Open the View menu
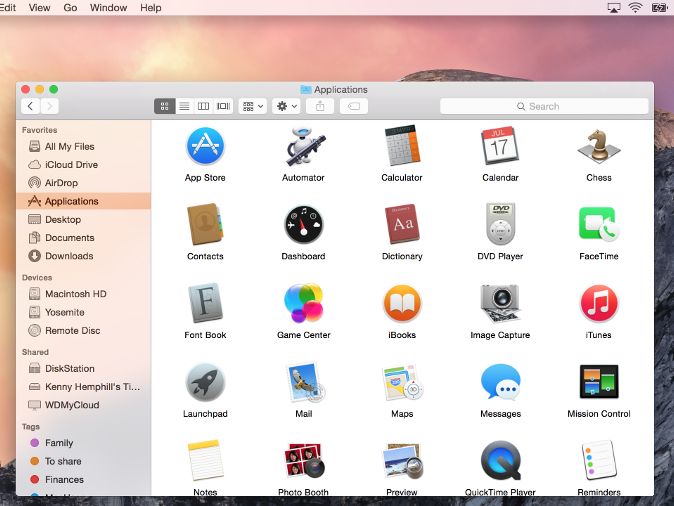This screenshot has height=506, width=674. 40,8
